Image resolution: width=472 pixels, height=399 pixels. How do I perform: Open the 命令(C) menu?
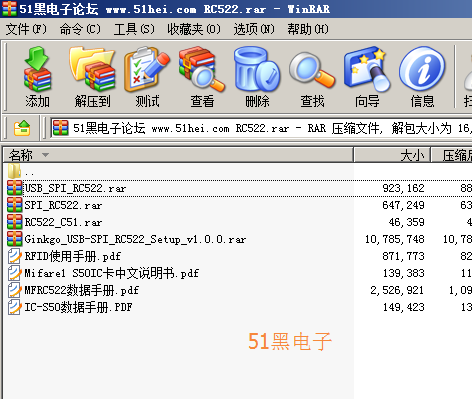(x=80, y=29)
